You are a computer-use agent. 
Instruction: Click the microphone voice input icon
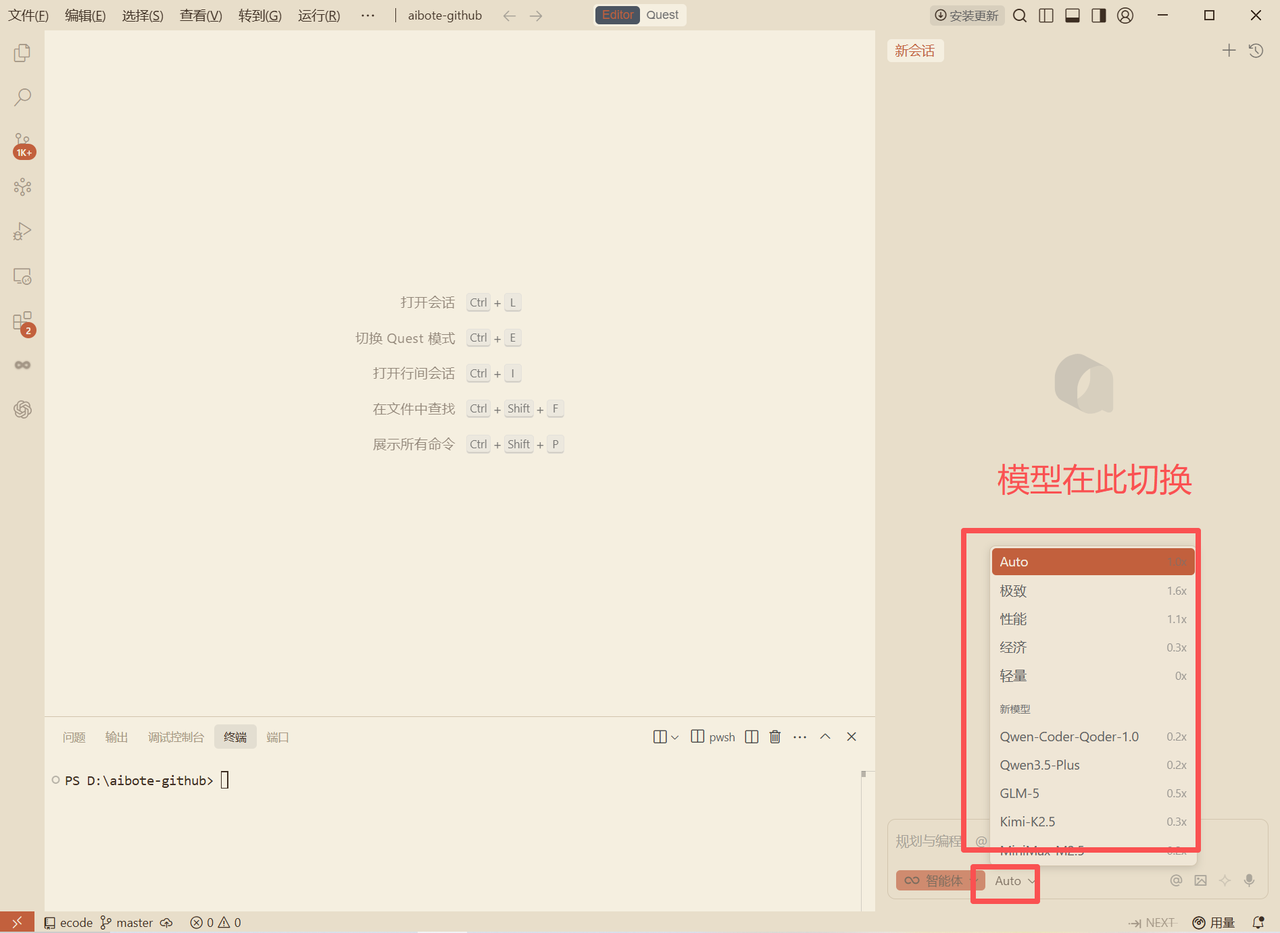1249,880
